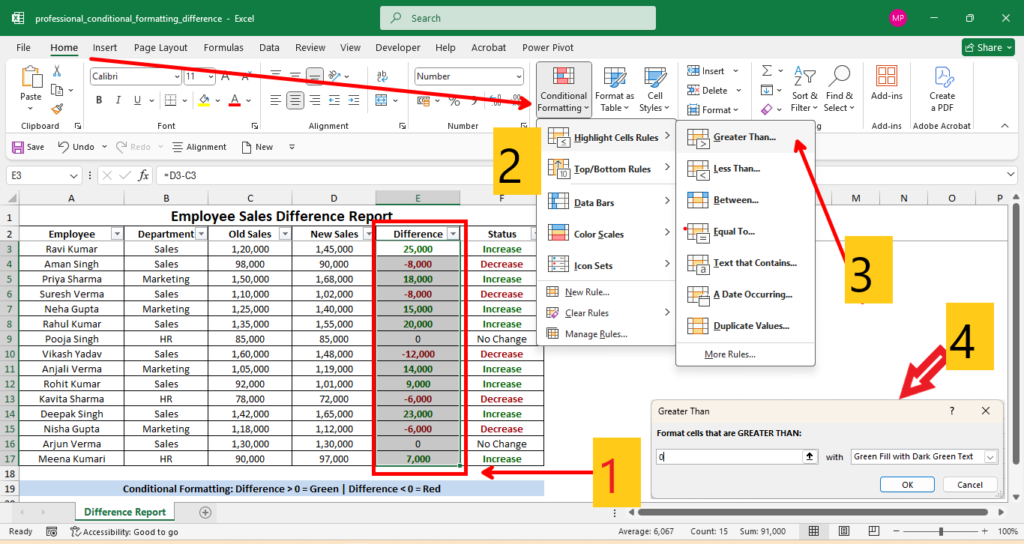Confirm with OK in Greater Than dialog
1024x544 pixels.
(x=907, y=485)
